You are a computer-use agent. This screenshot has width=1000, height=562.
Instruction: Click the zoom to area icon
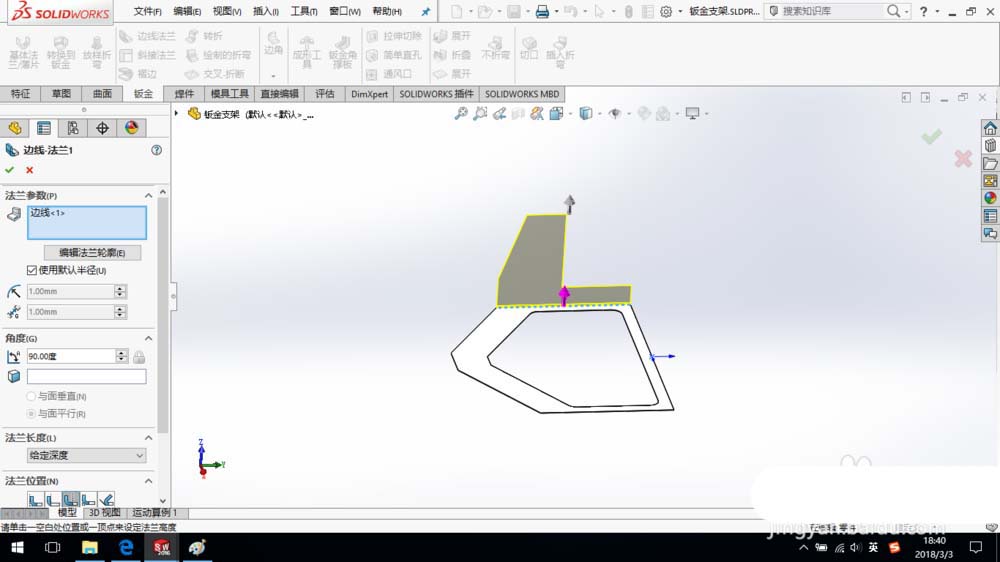pos(480,114)
